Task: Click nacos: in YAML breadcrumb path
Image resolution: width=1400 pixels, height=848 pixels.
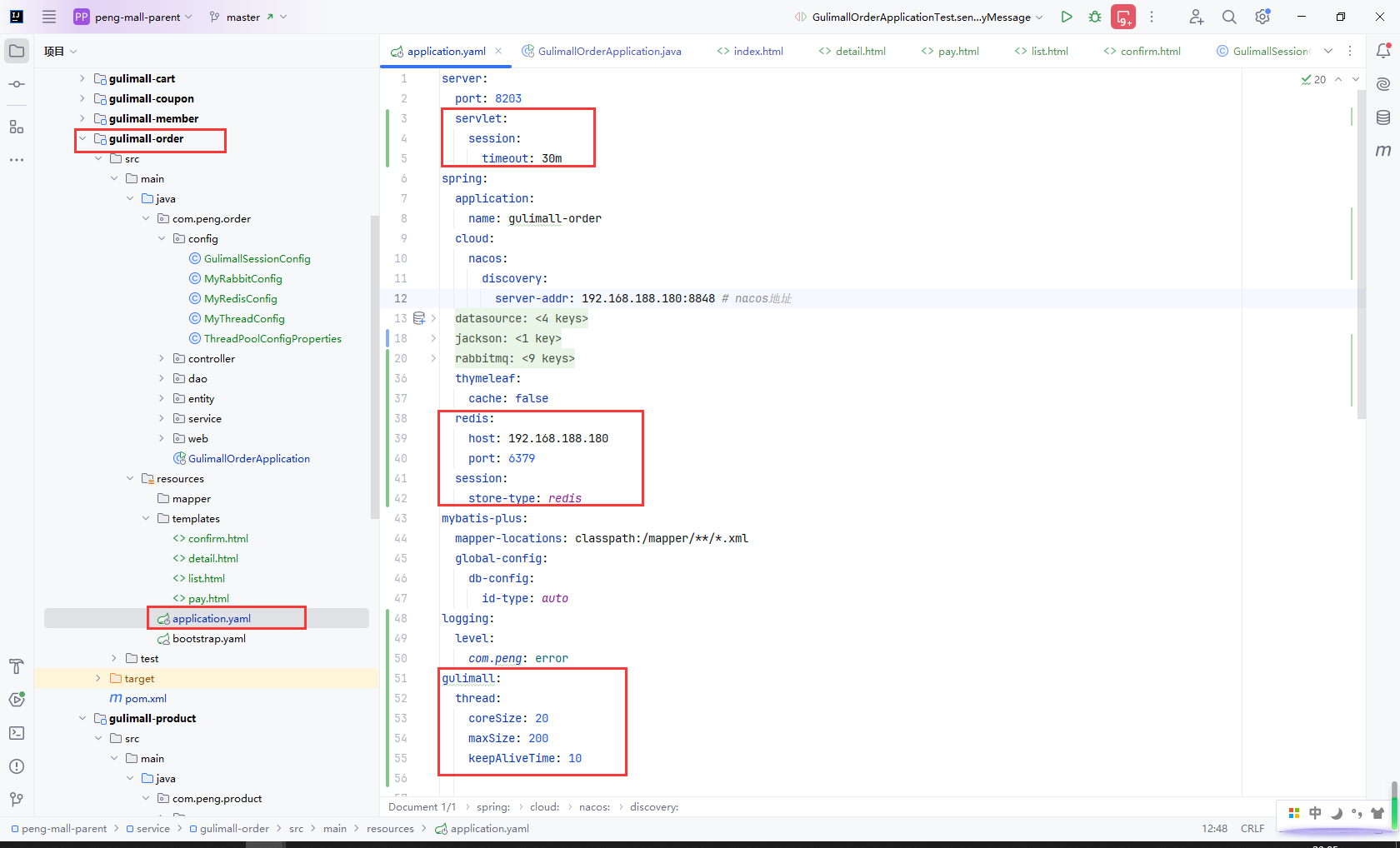Action: [595, 807]
